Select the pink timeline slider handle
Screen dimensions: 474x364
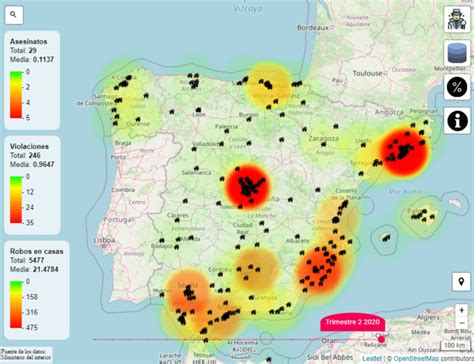point(382,339)
